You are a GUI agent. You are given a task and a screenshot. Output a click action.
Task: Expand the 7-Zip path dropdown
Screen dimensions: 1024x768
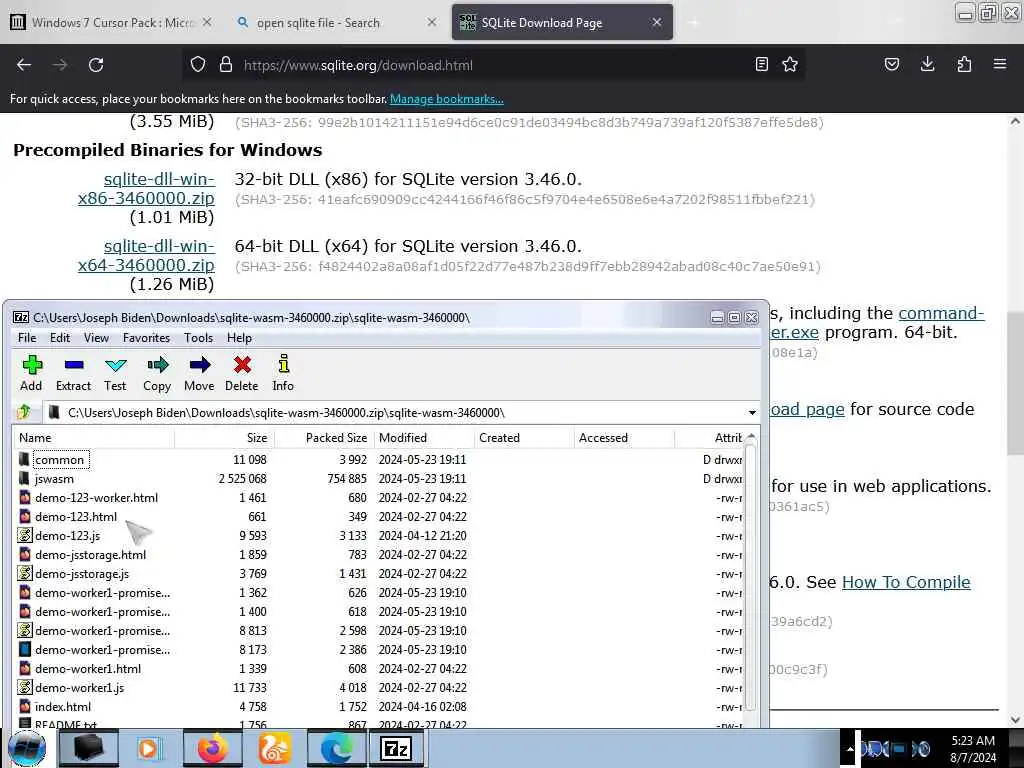pos(752,413)
